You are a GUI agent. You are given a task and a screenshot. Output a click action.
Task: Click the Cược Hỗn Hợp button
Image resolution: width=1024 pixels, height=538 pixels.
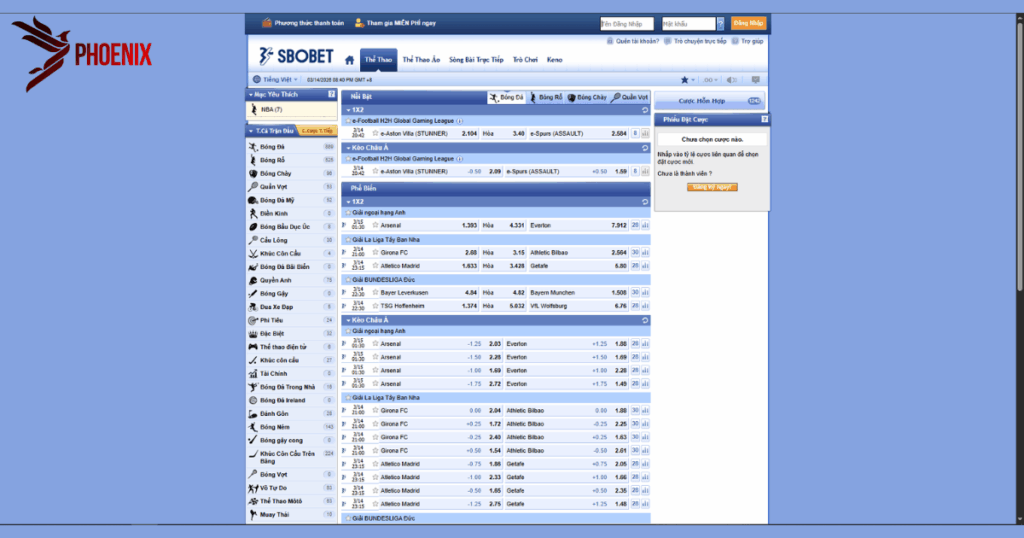710,101
